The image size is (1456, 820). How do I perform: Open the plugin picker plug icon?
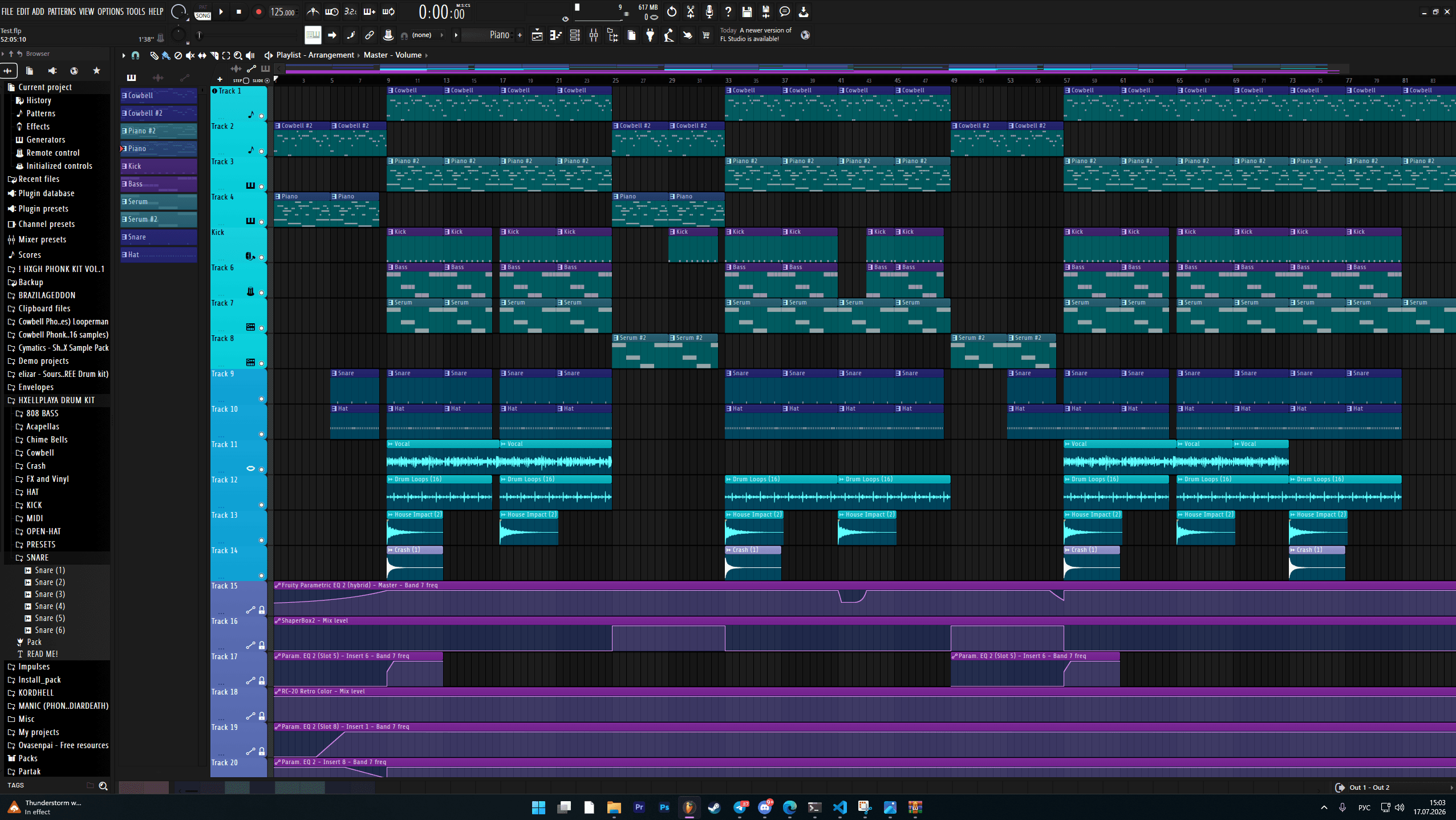click(x=650, y=35)
